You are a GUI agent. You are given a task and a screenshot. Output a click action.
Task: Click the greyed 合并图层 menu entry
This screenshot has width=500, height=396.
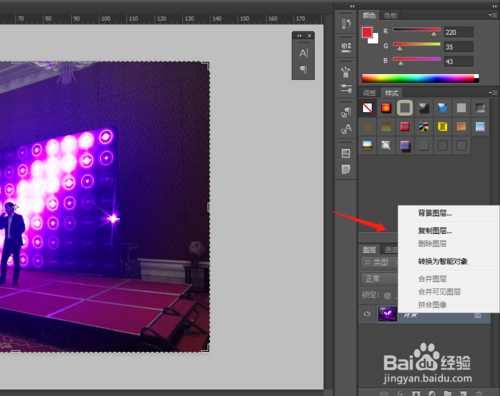[x=432, y=278]
